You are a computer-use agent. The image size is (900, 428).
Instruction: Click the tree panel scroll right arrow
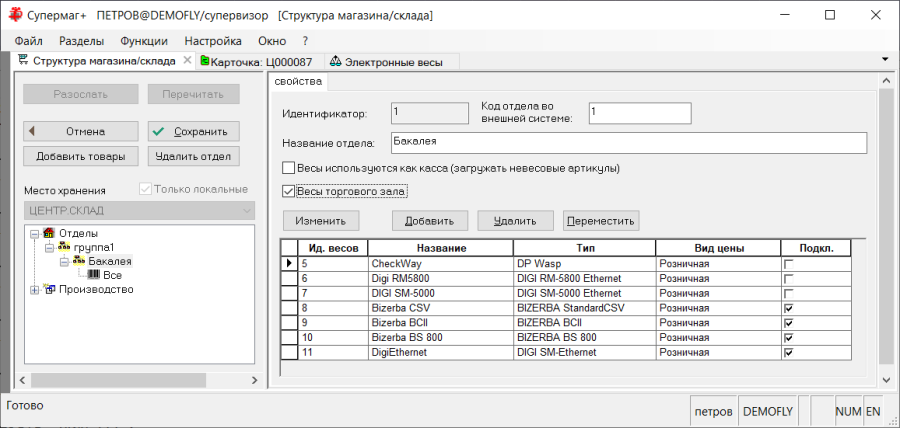(x=254, y=380)
